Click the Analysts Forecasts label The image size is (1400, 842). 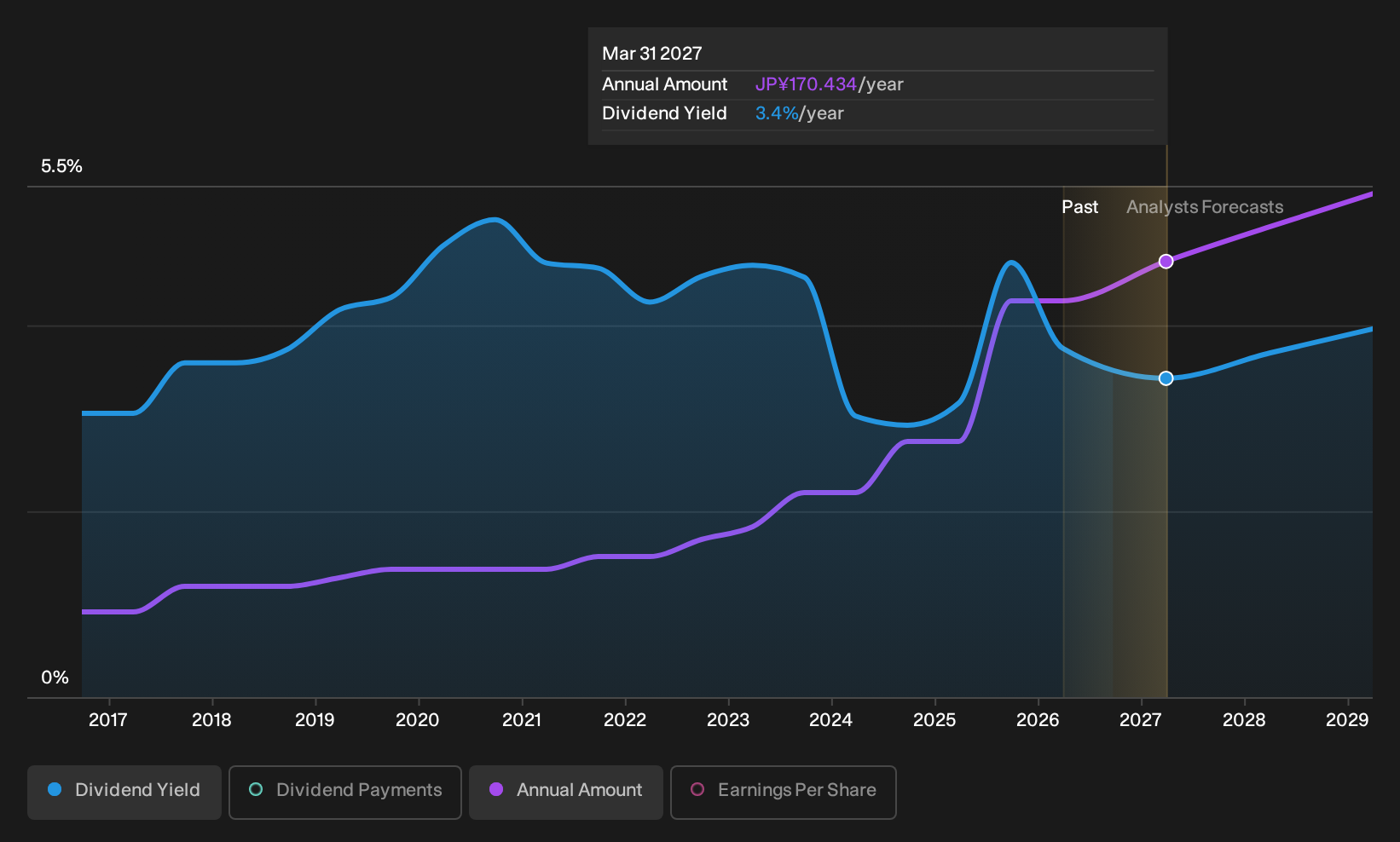click(1205, 207)
